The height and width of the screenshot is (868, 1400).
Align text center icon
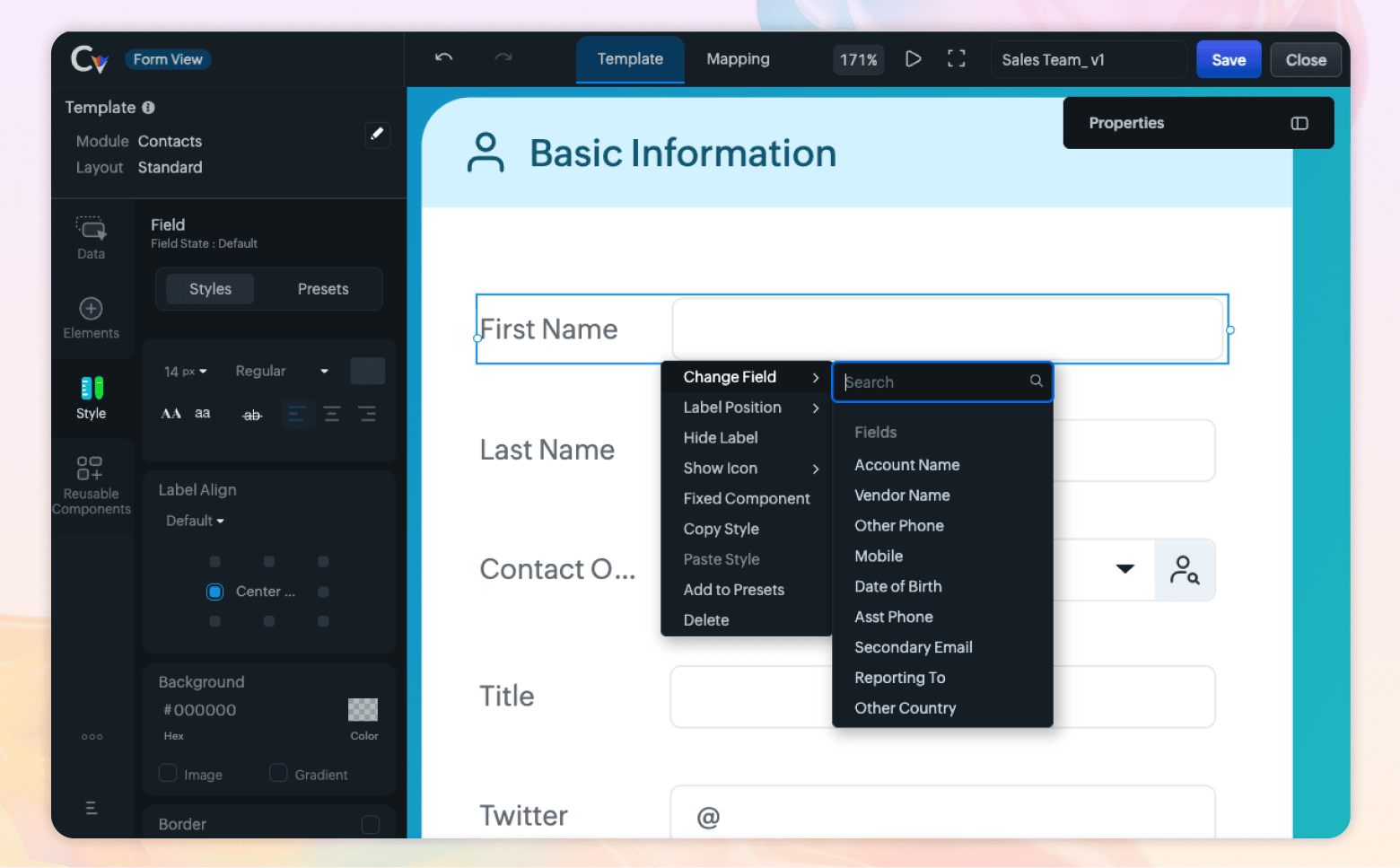tap(332, 414)
